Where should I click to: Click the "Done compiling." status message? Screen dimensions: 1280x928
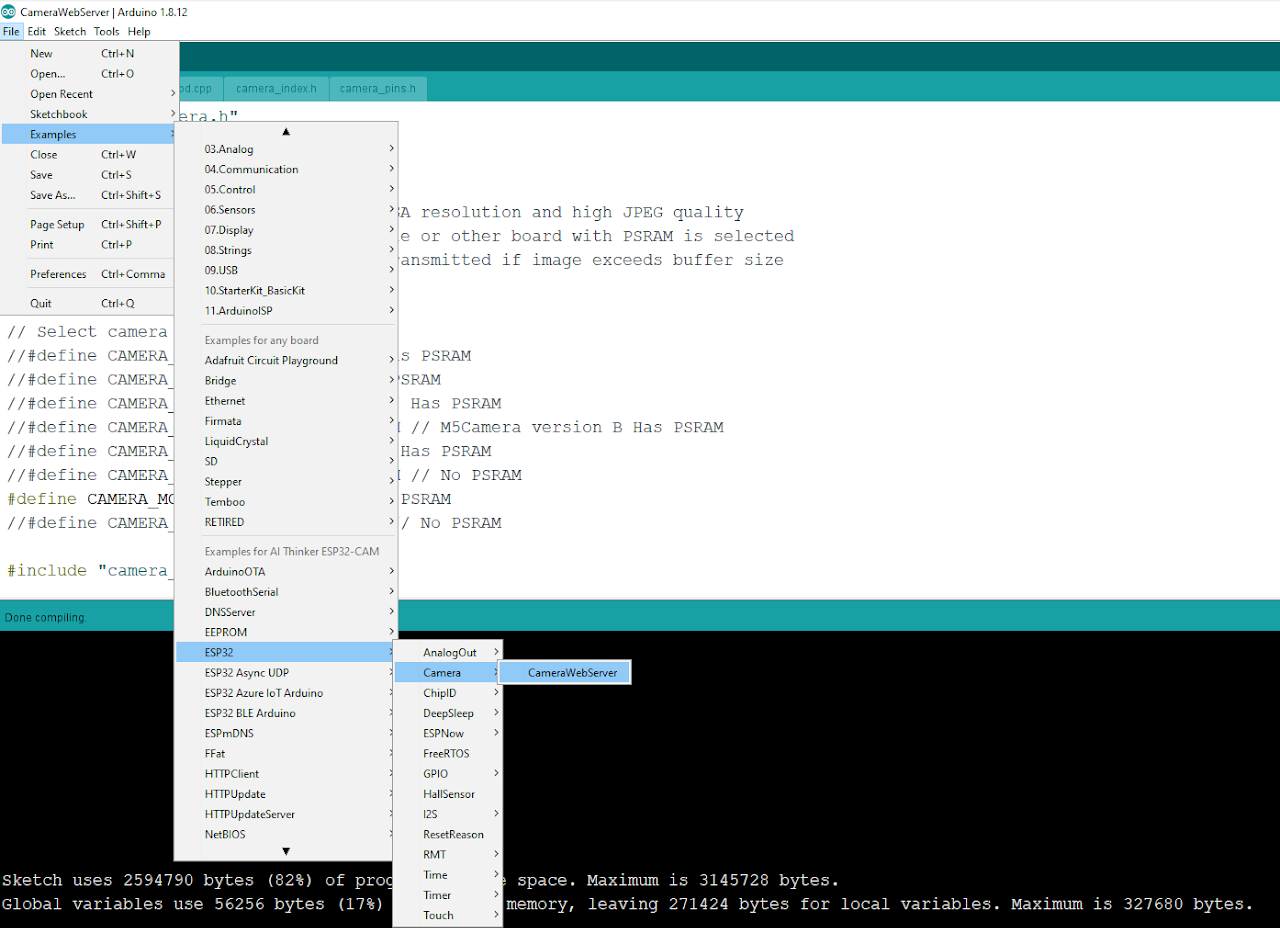click(46, 617)
